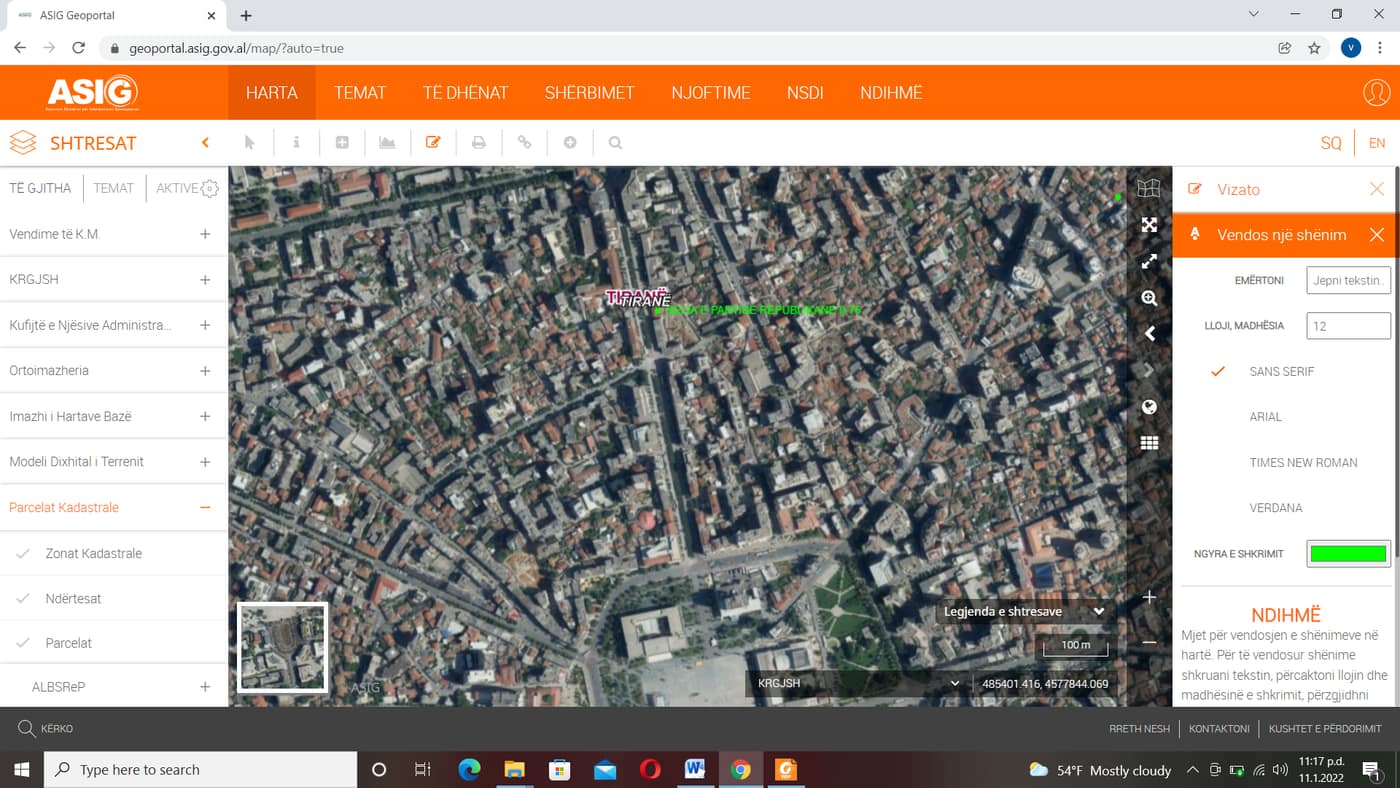The image size is (1400, 788).
Task: Select the pointer tool in the map toolbar
Action: tap(250, 143)
